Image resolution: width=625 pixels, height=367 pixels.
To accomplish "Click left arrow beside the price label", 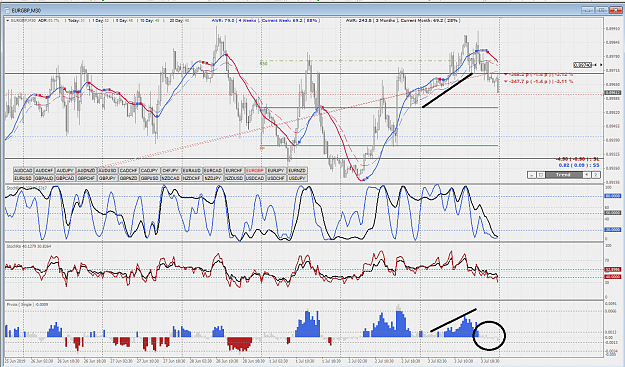I will click(x=596, y=65).
